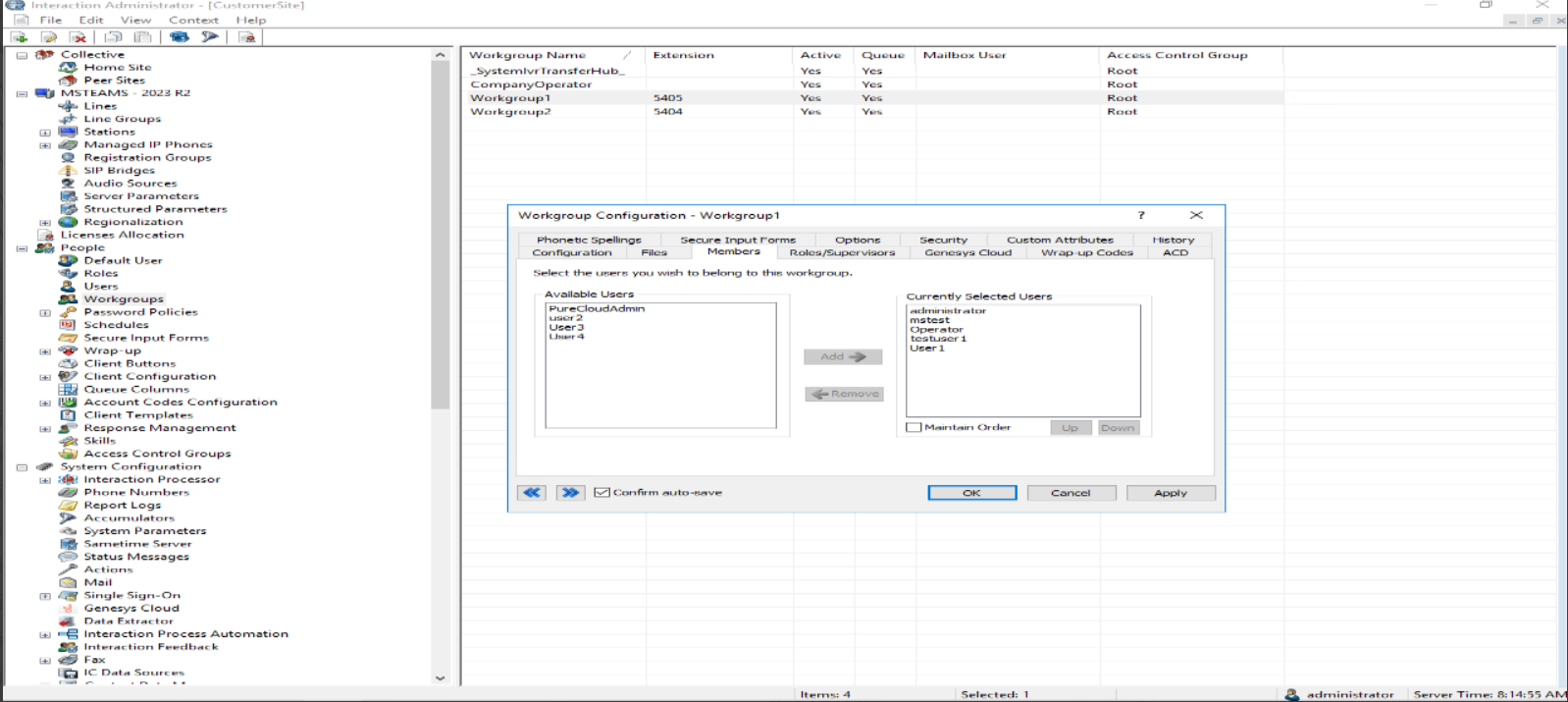Viewport: 1568px width, 702px height.
Task: Click the dialog help question mark
Action: (x=1141, y=215)
